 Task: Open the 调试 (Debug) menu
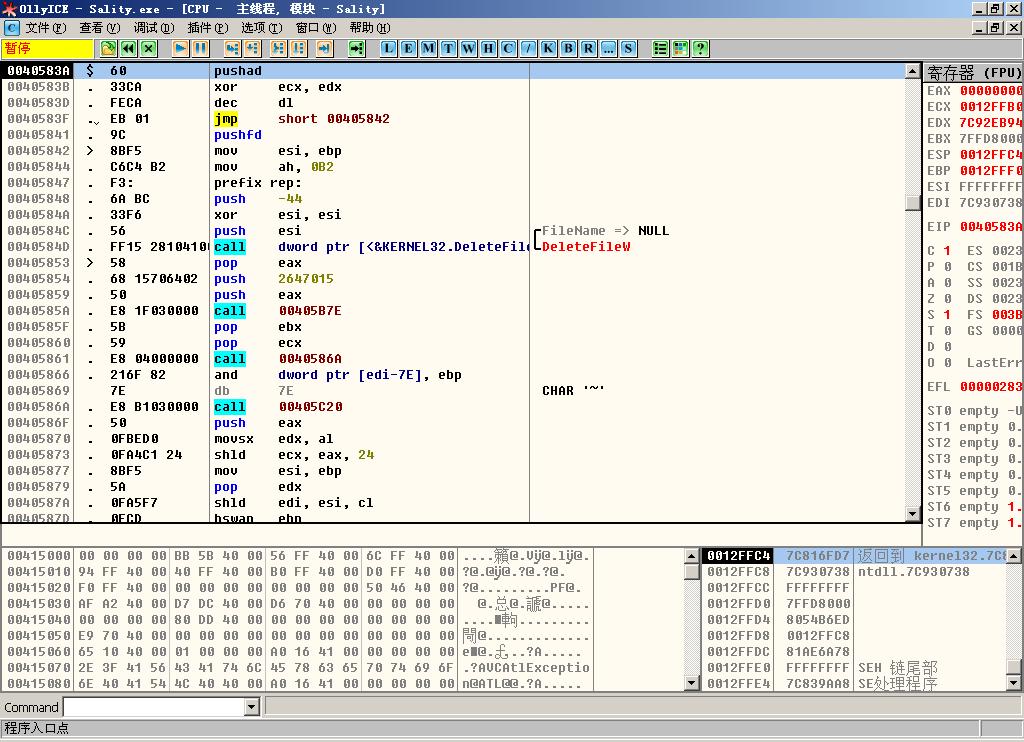coord(152,27)
